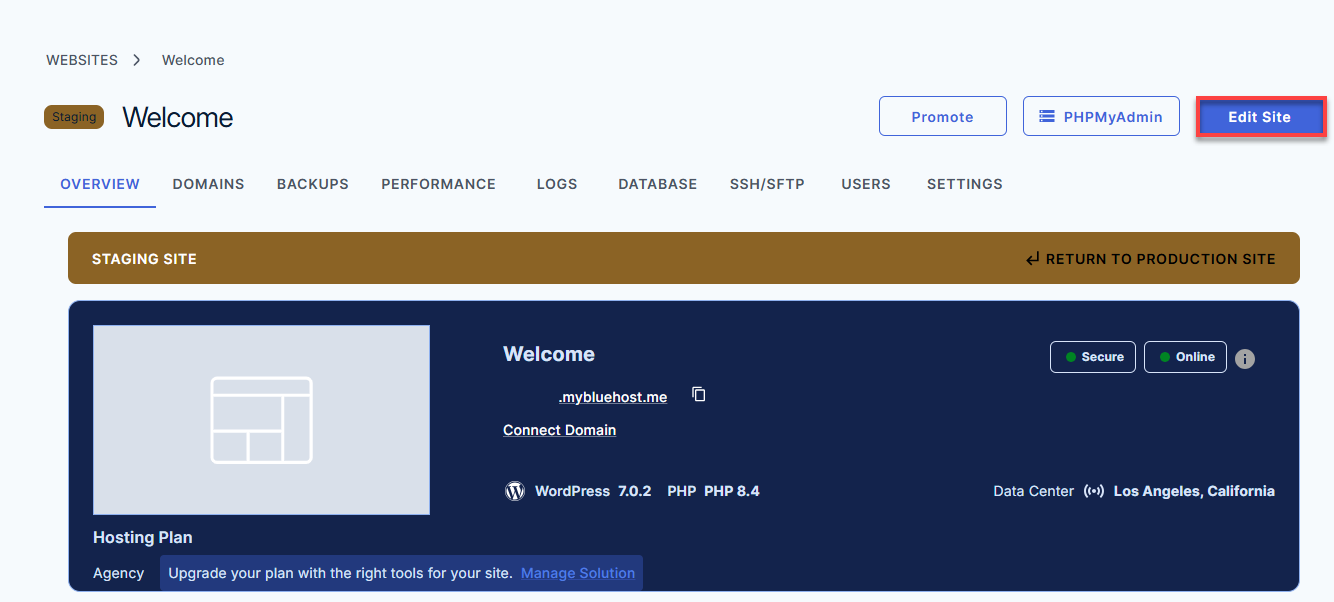Image resolution: width=1334 pixels, height=602 pixels.
Task: Click the database list icon on PHPMyAdmin
Action: 1047,116
